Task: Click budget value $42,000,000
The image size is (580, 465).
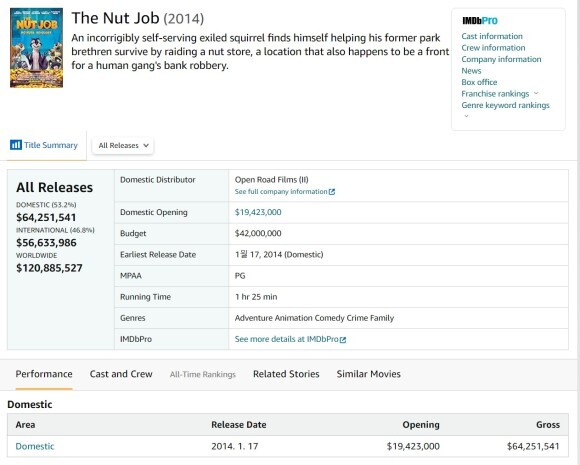Action: click(258, 233)
